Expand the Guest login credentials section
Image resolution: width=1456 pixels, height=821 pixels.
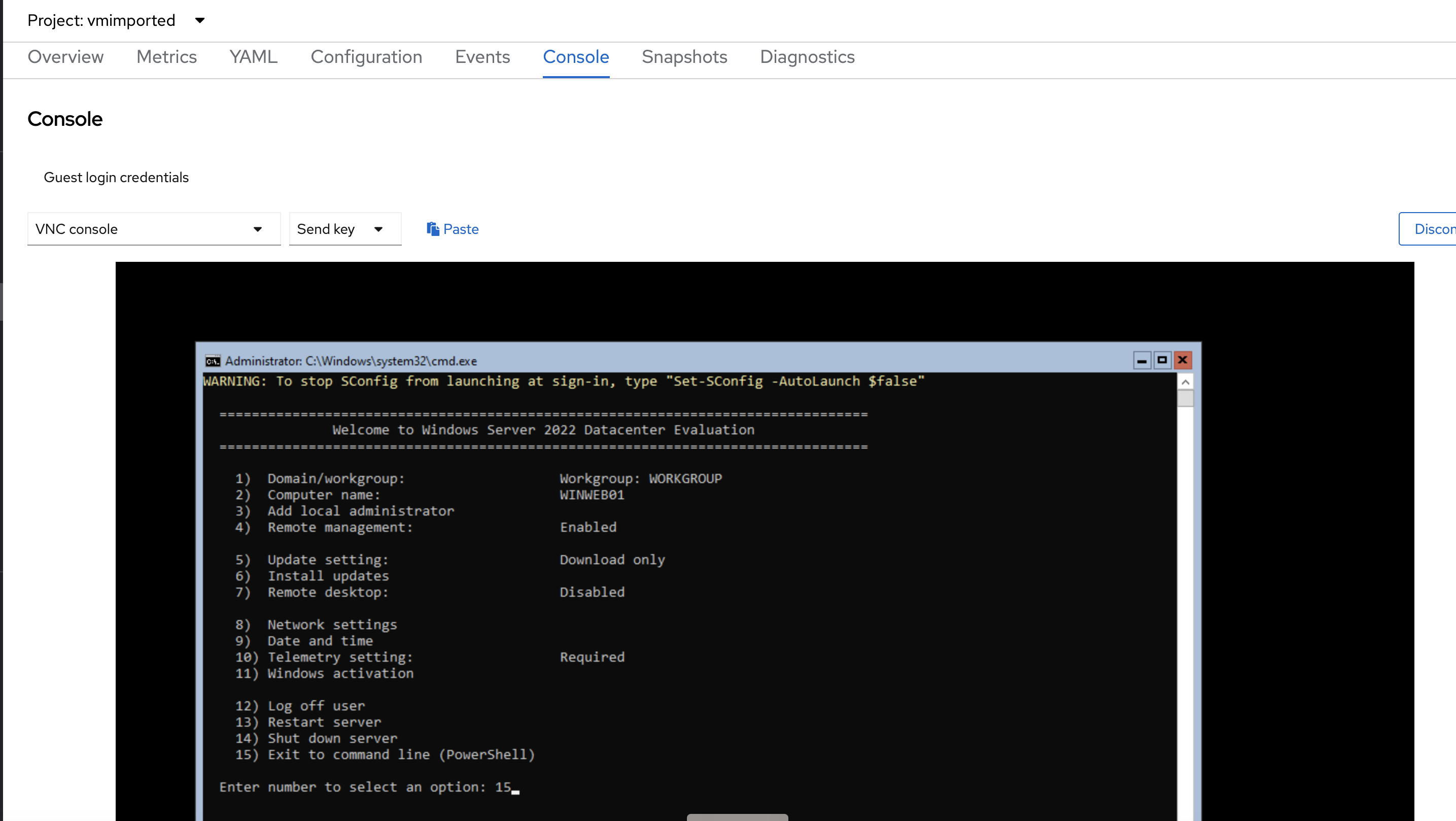click(116, 177)
